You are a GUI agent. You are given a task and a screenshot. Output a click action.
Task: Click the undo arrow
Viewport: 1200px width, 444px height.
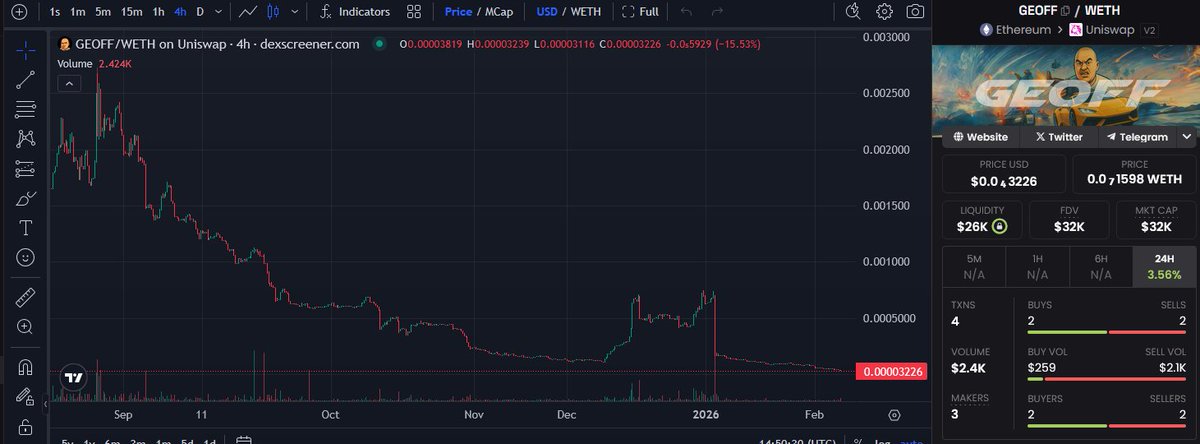pos(685,12)
